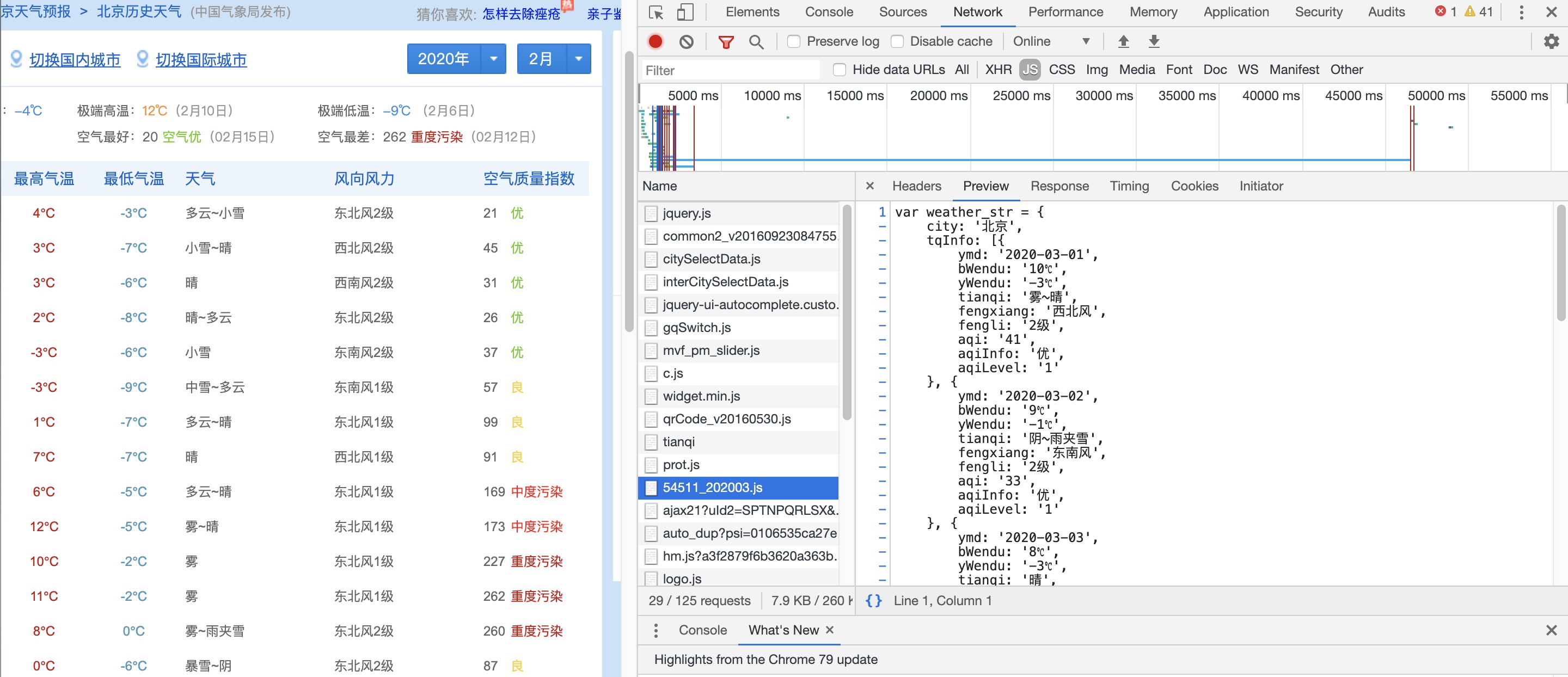Open the Console drawer tab
Viewport: 1568px width, 677px height.
(702, 630)
